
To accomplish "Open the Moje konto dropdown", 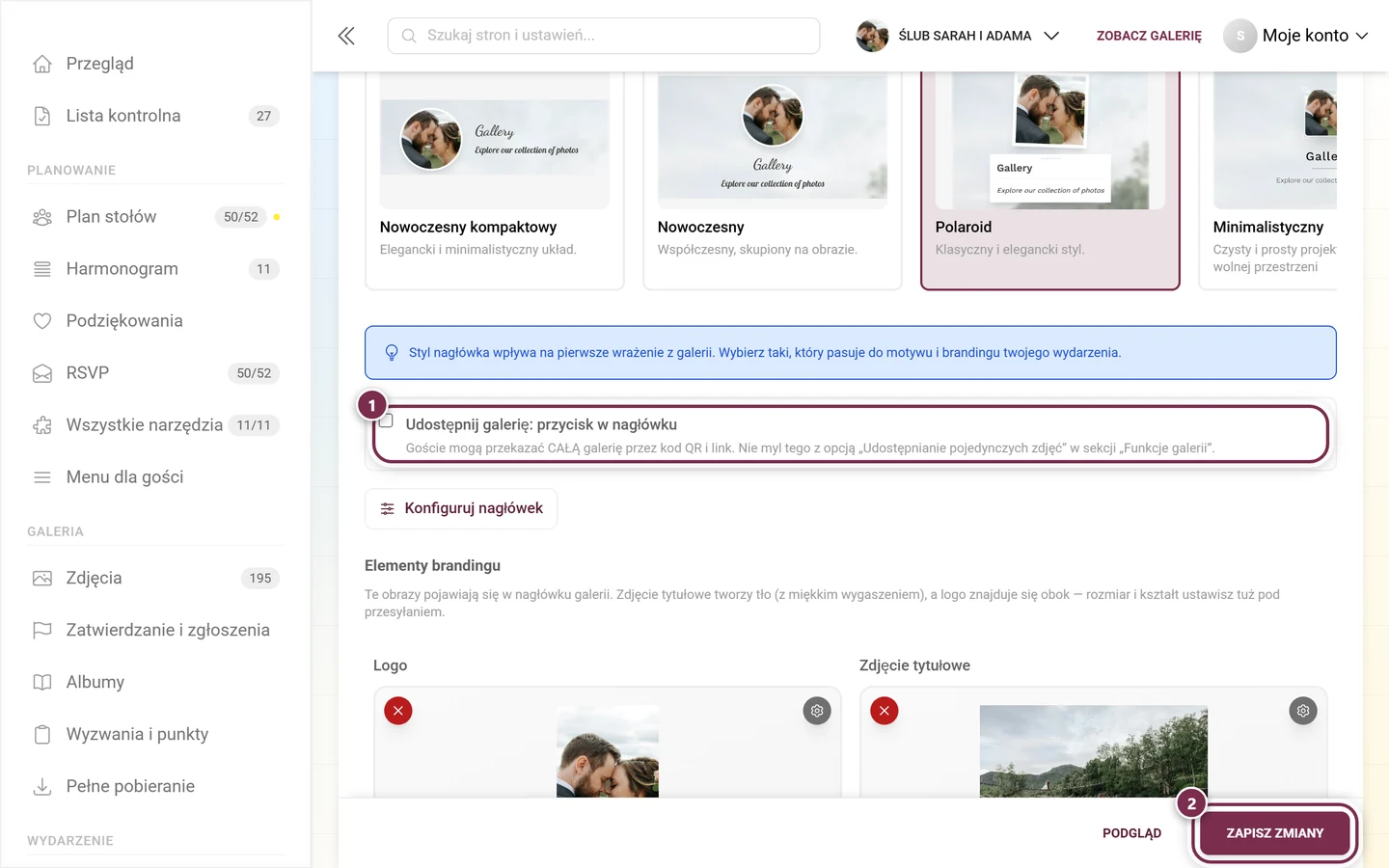I will tap(1296, 36).
